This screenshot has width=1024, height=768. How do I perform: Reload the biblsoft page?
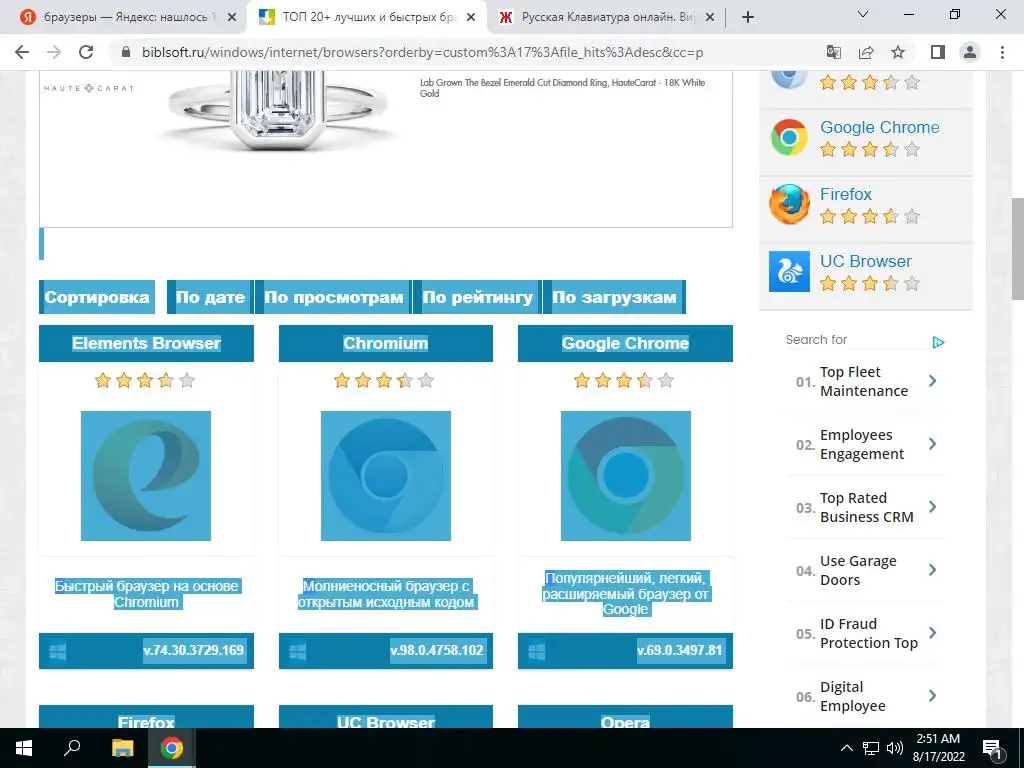86,52
